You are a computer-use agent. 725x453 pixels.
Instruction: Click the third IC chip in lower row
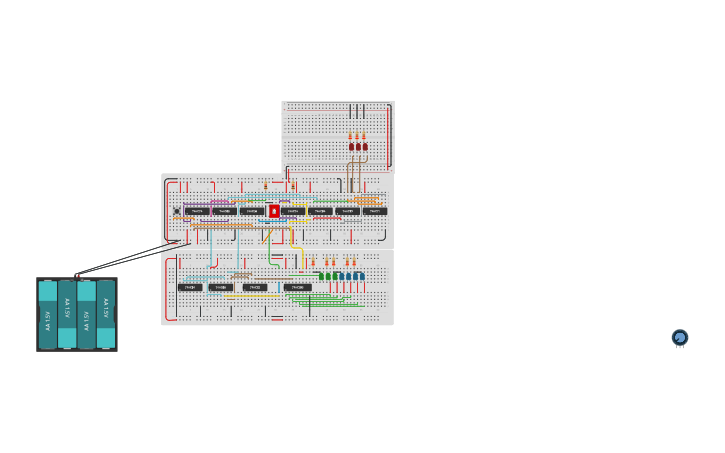coord(255,287)
